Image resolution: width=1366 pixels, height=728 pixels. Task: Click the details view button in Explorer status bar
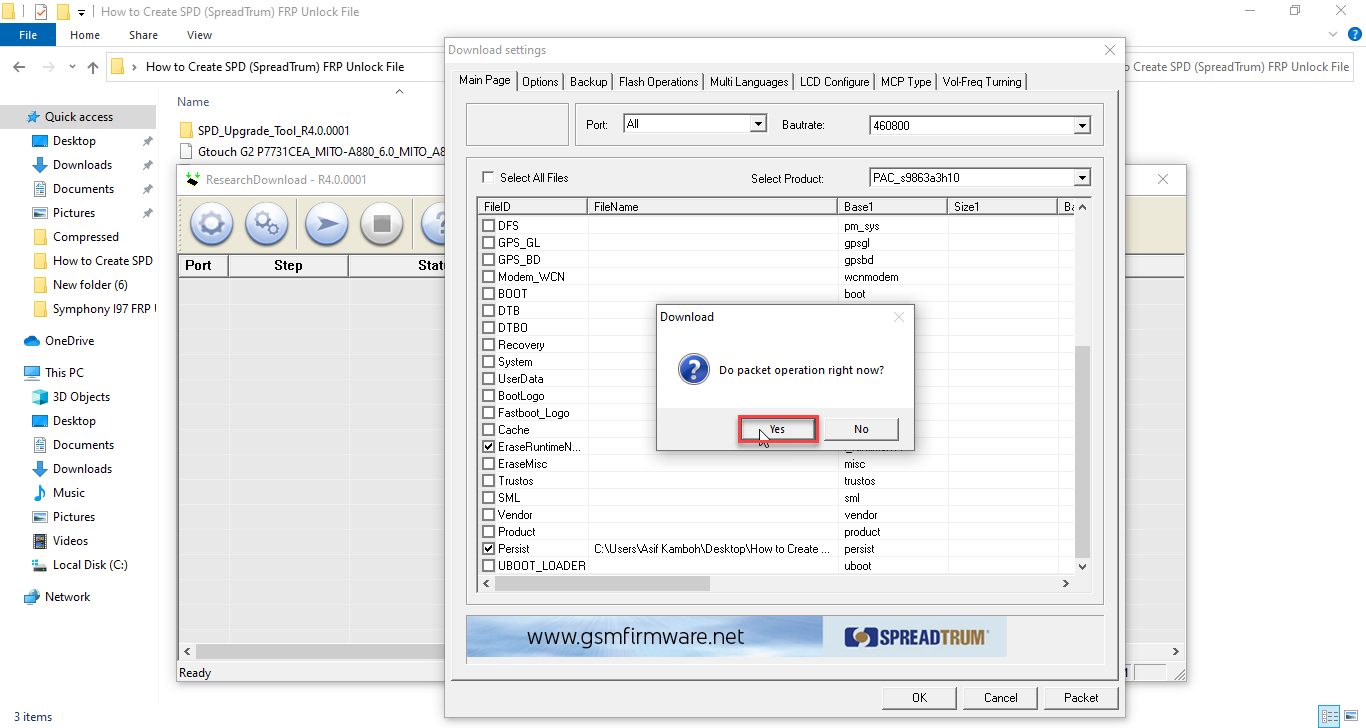pos(1329,716)
